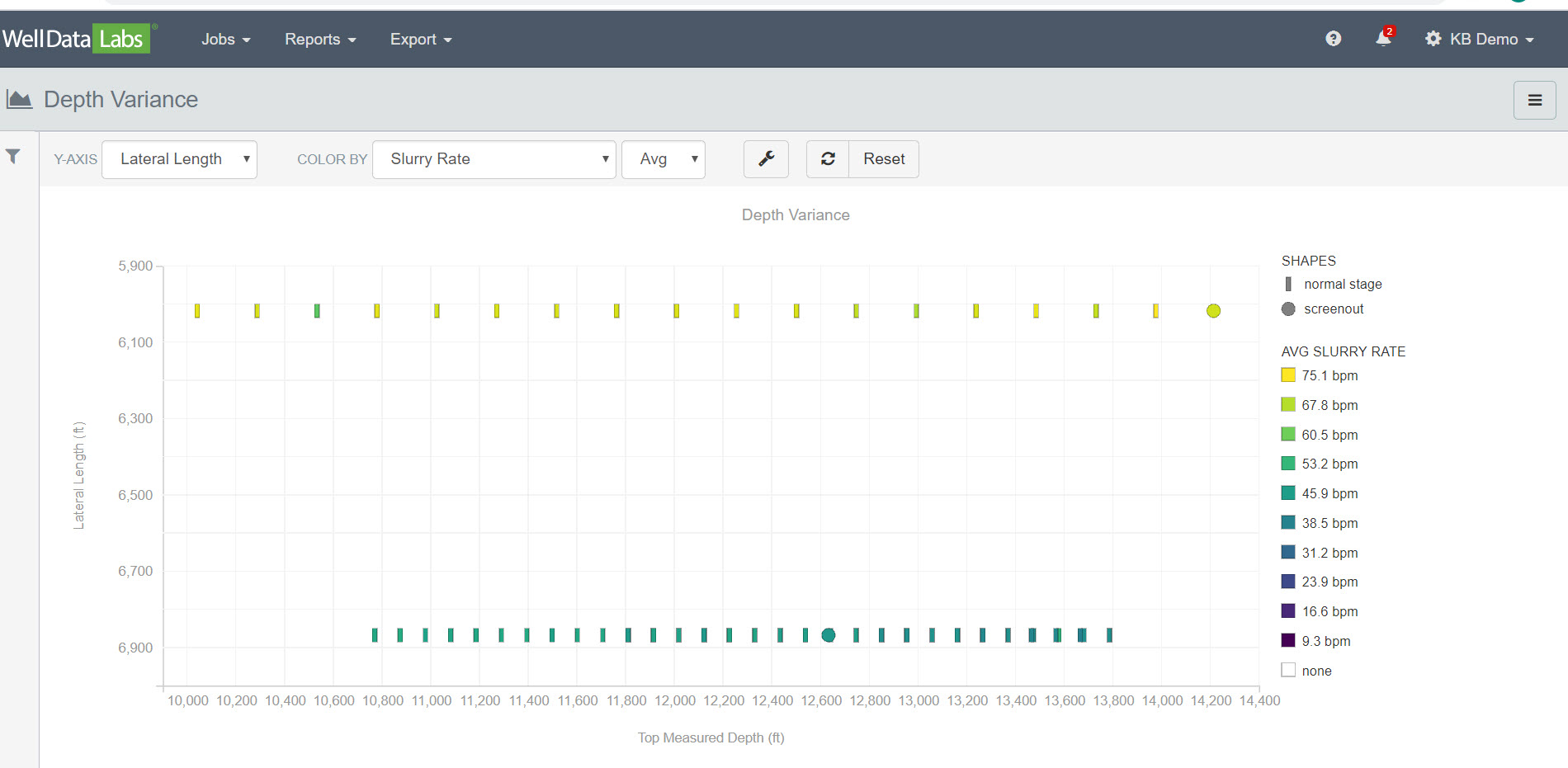1568x768 pixels.
Task: Click the yellow screenout circle marker
Action: pyautogui.click(x=1213, y=311)
